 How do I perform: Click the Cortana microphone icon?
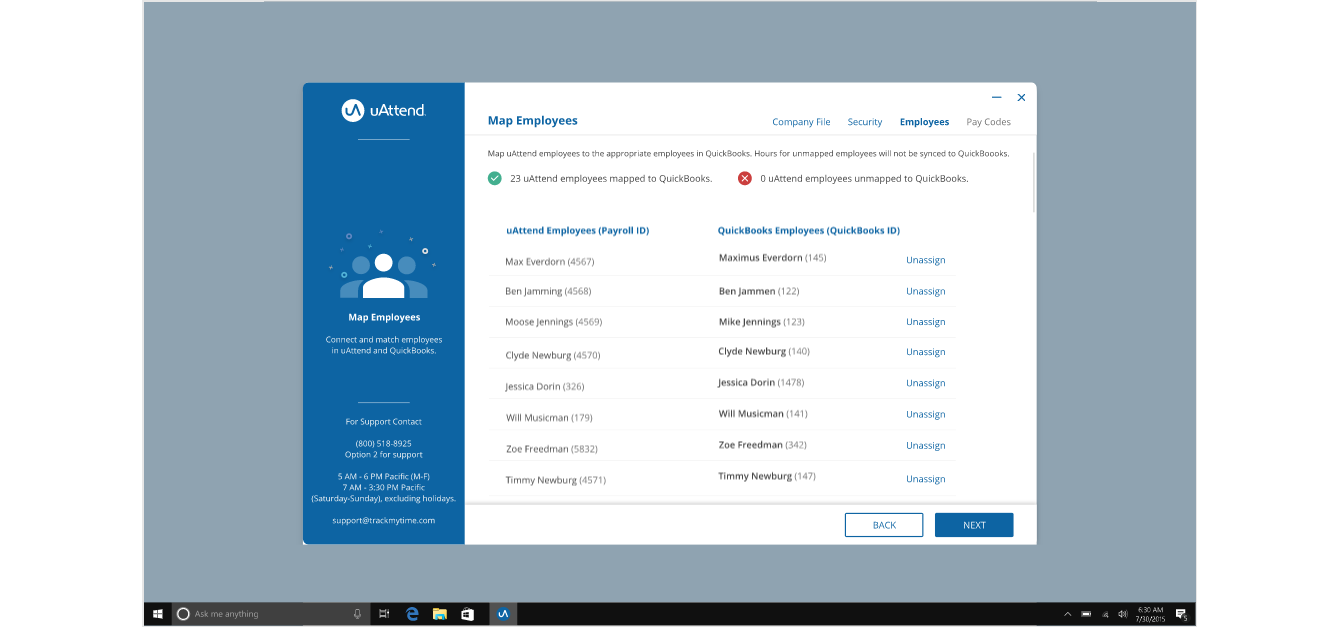(x=357, y=614)
